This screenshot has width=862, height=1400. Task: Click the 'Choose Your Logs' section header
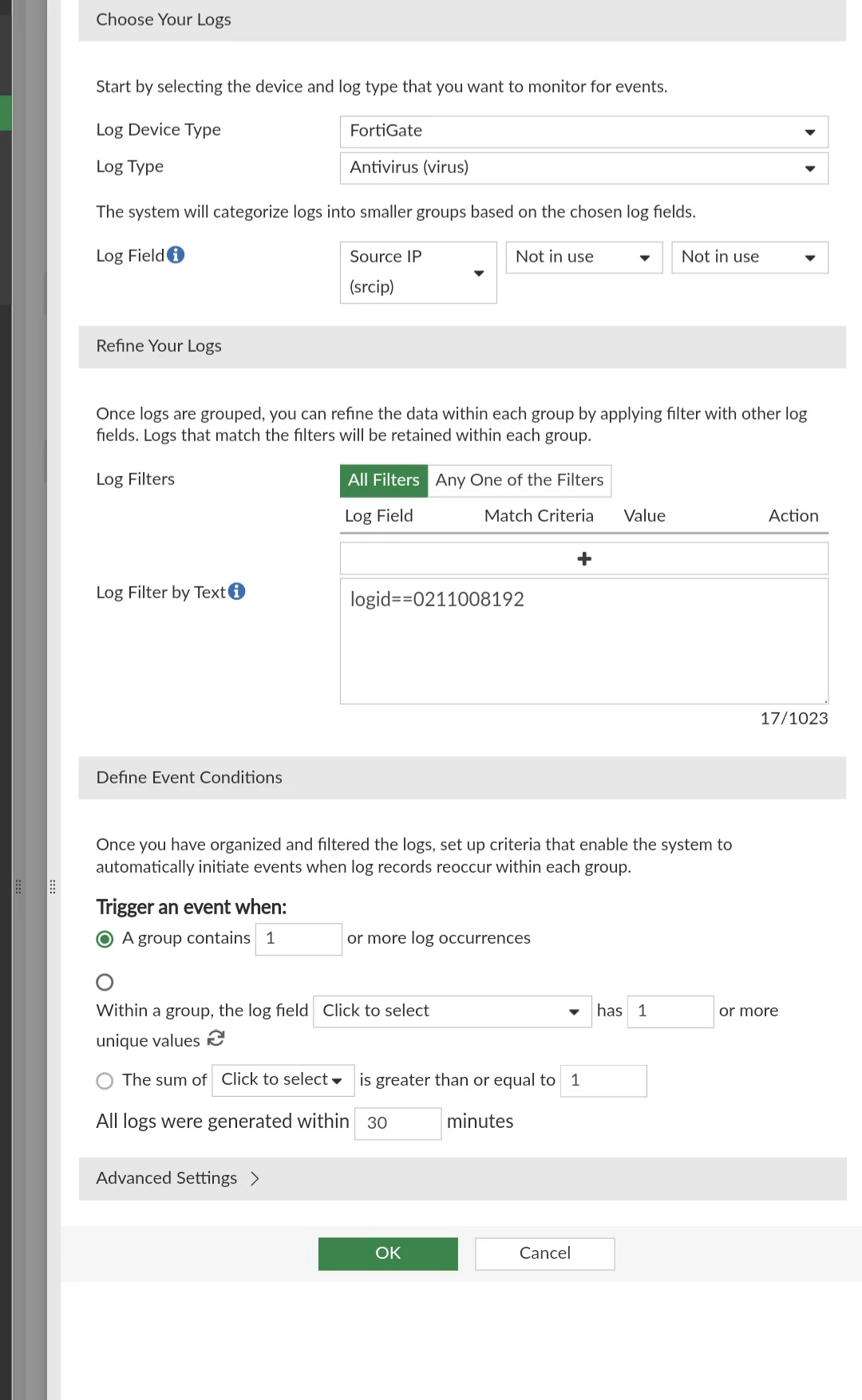pyautogui.click(x=463, y=20)
